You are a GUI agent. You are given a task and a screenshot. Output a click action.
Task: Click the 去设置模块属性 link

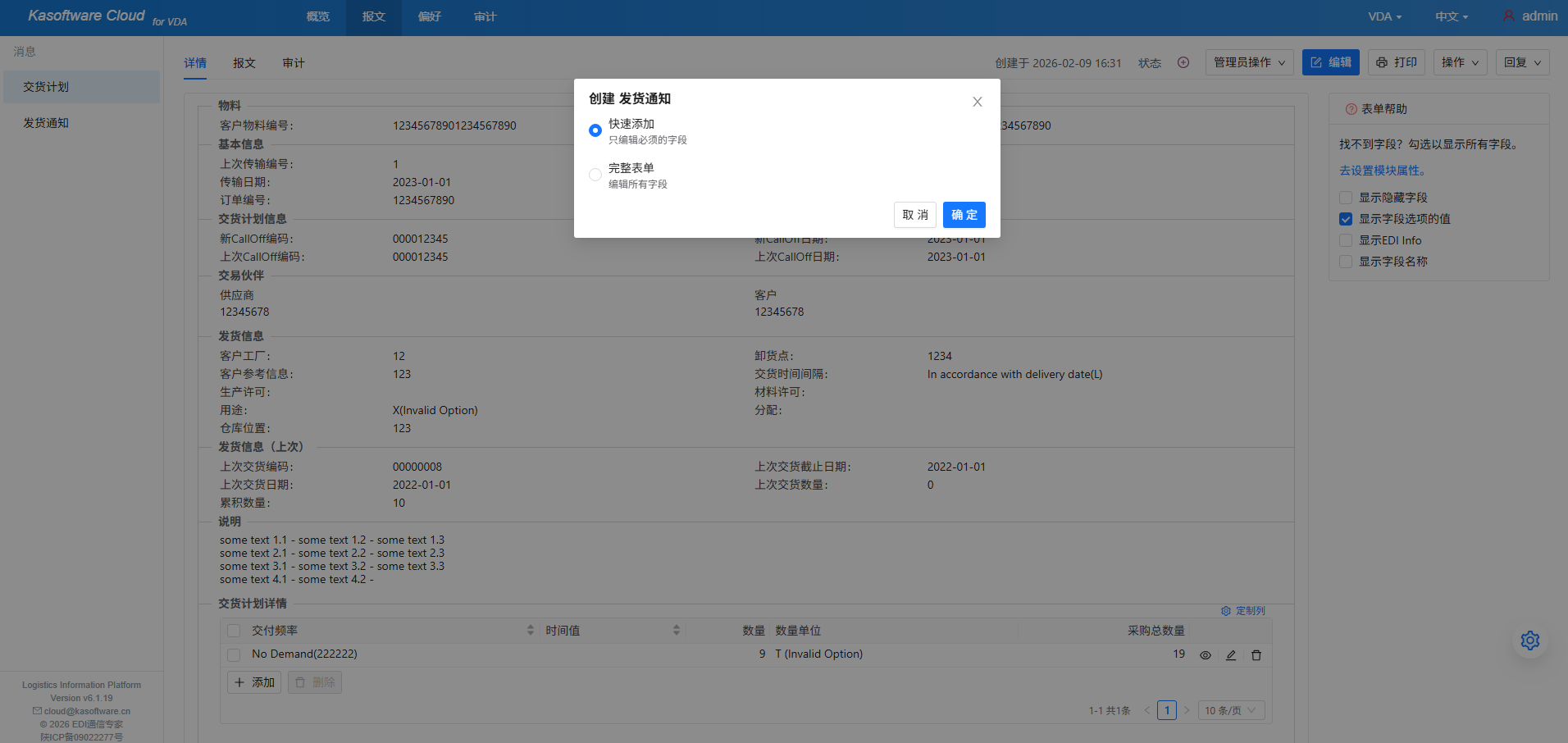pos(1383,171)
